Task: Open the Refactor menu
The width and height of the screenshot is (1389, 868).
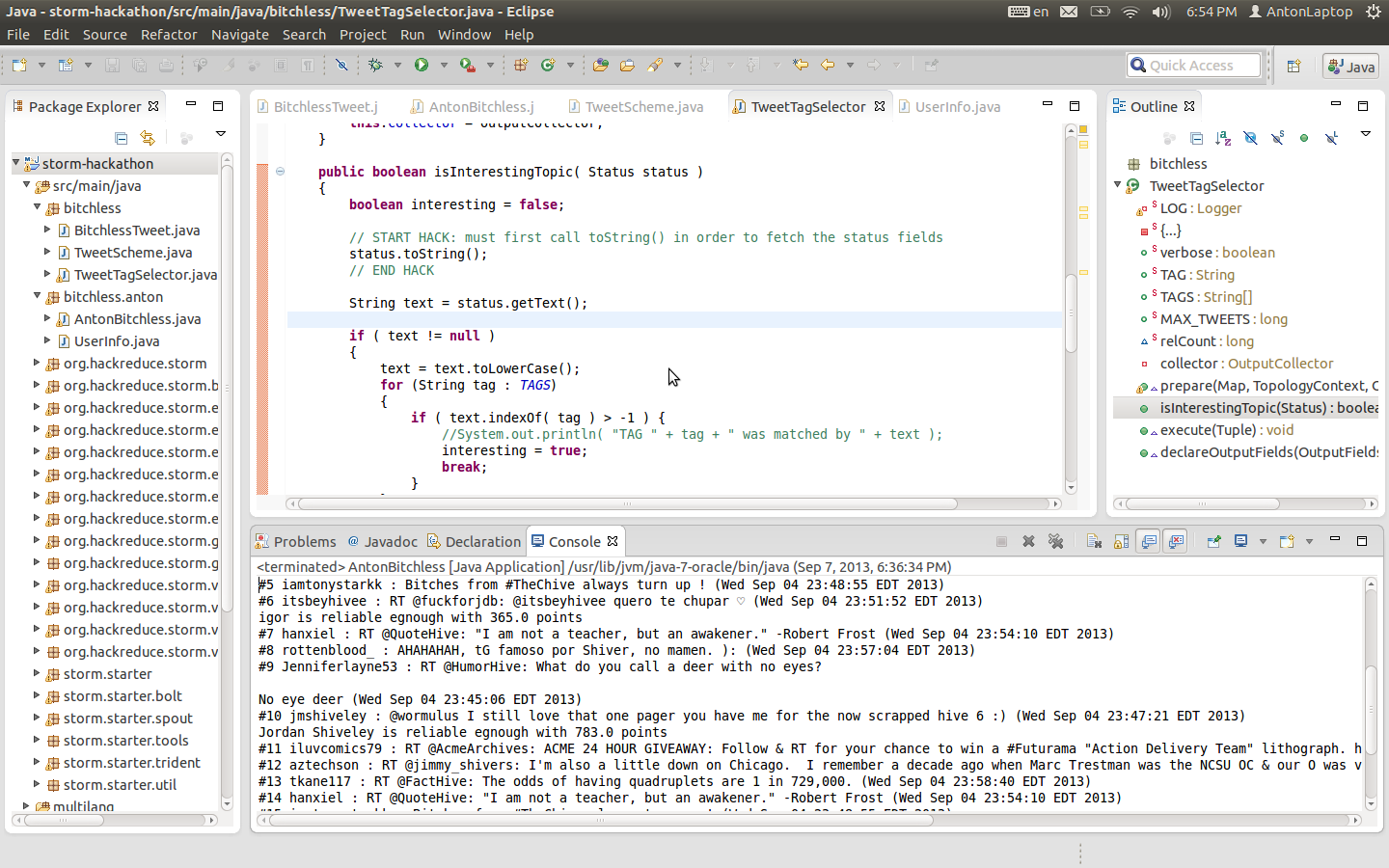Action: [169, 35]
